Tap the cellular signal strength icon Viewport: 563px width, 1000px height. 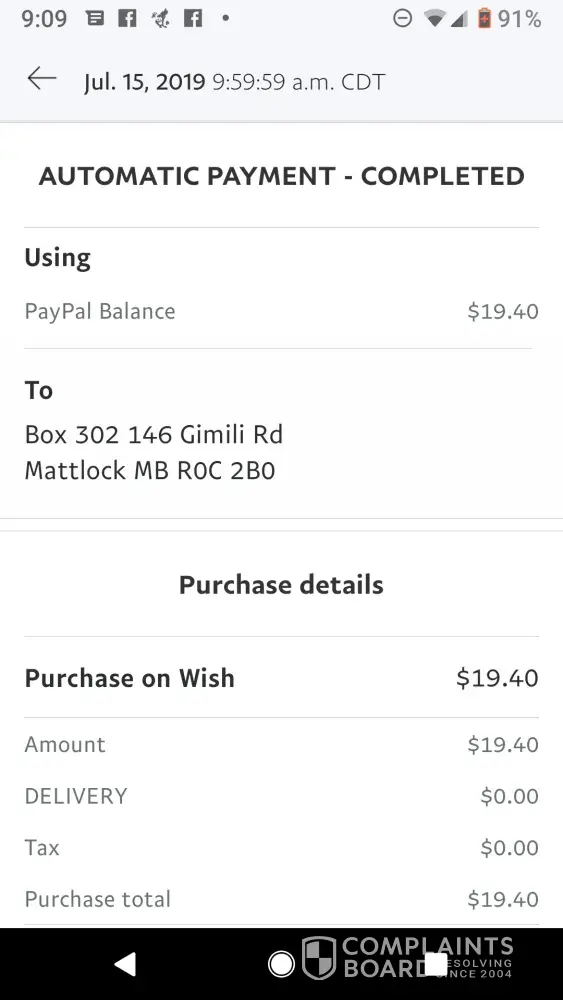click(458, 19)
